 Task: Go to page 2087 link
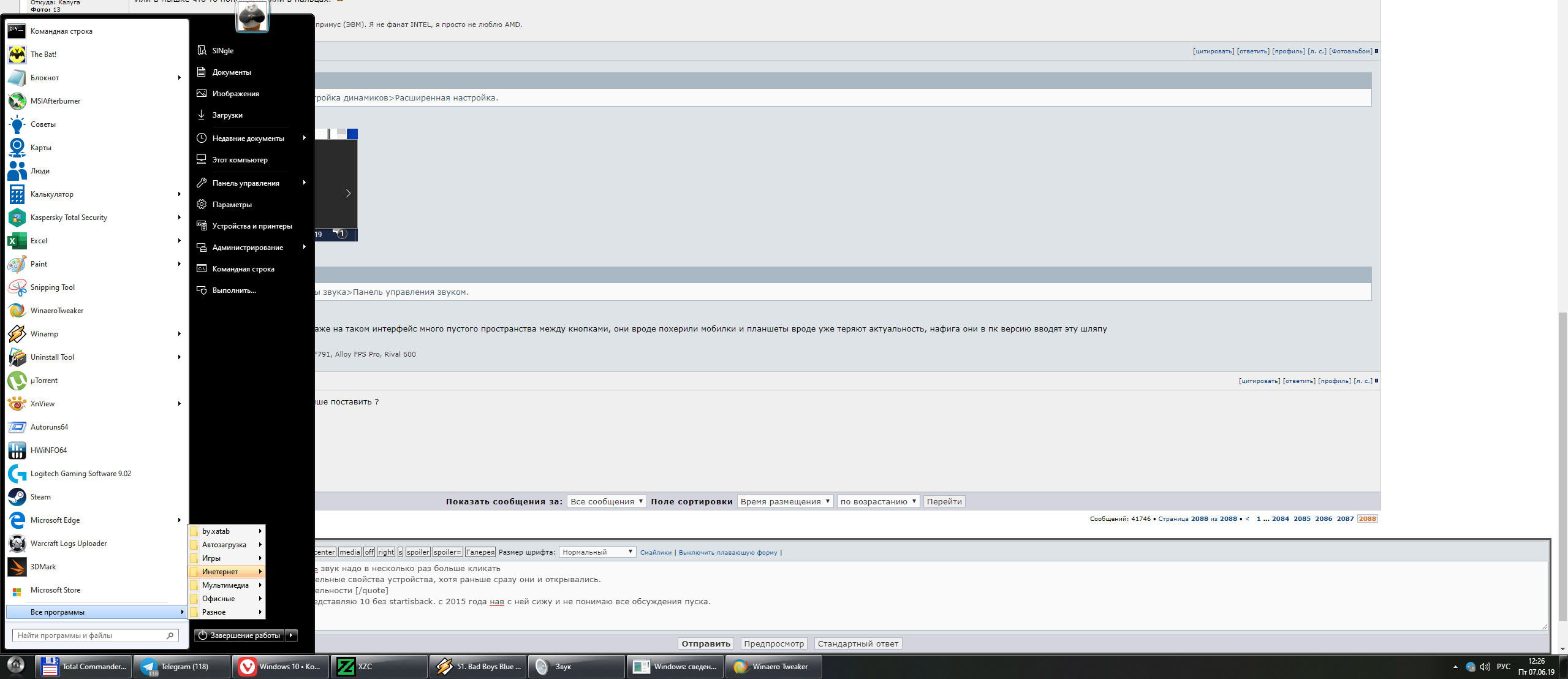point(1345,518)
